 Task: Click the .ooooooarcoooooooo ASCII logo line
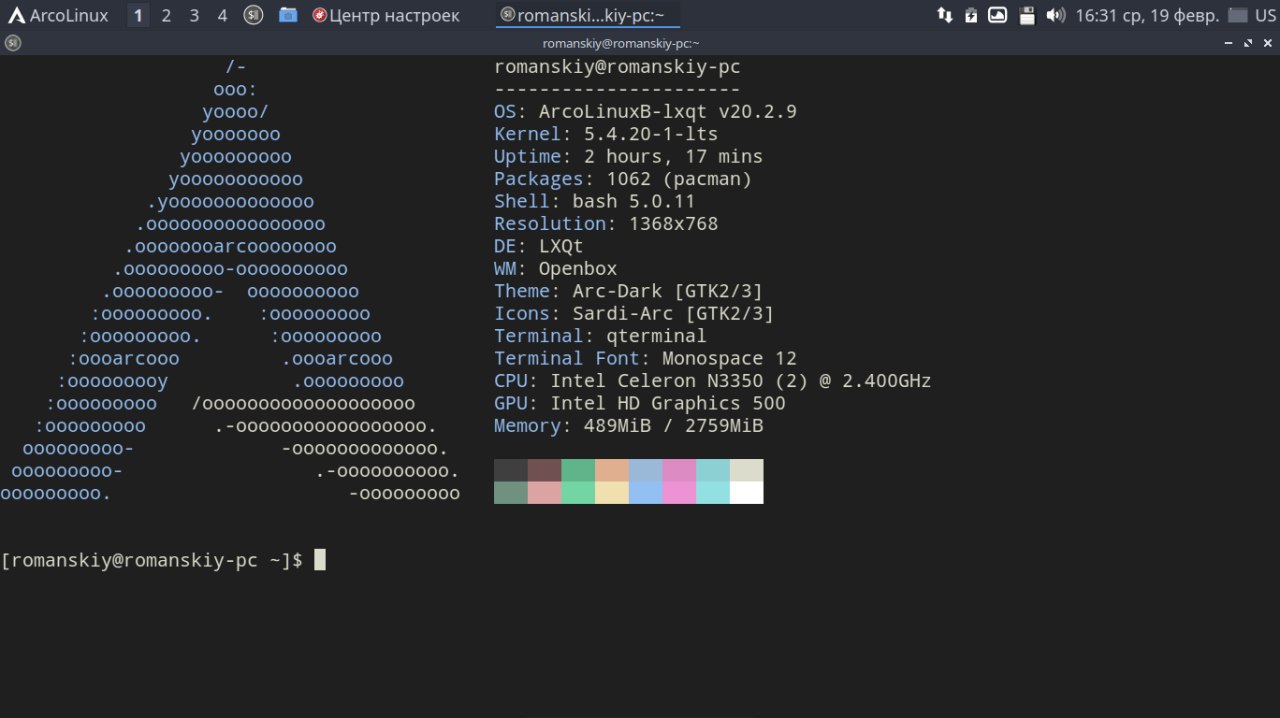point(231,246)
